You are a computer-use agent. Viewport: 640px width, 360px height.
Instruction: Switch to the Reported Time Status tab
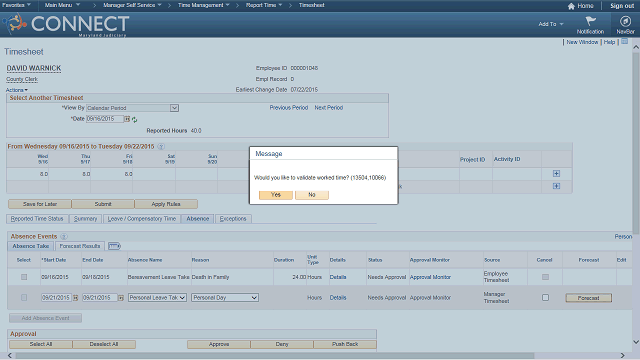pos(37,219)
